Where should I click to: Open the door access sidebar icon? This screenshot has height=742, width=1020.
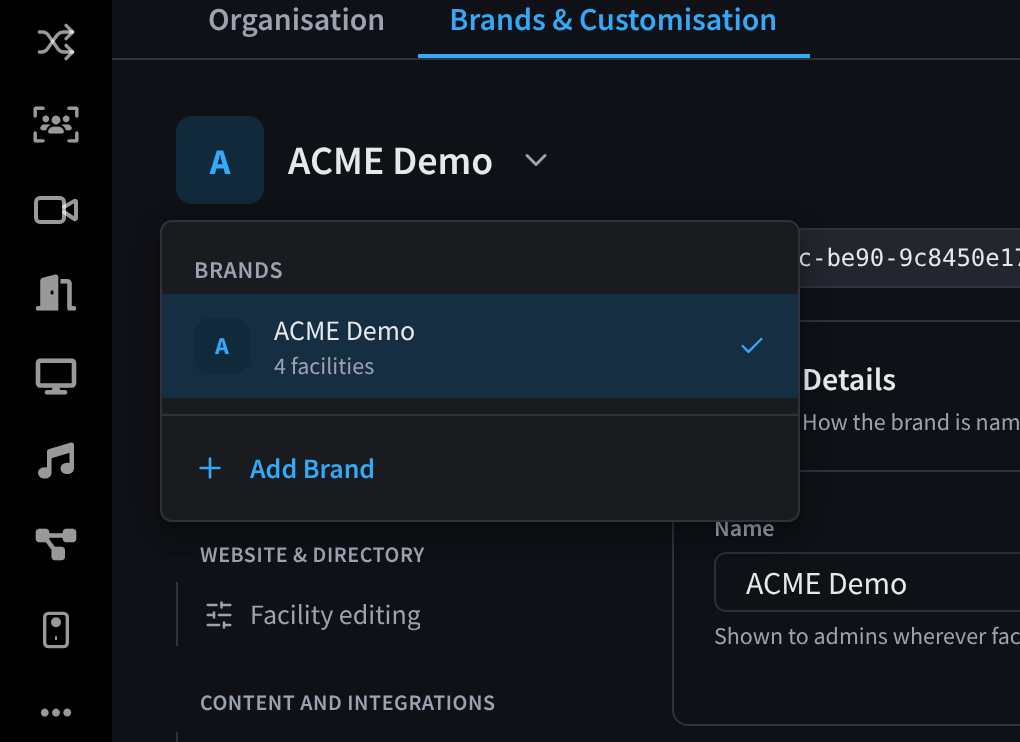[x=56, y=293]
